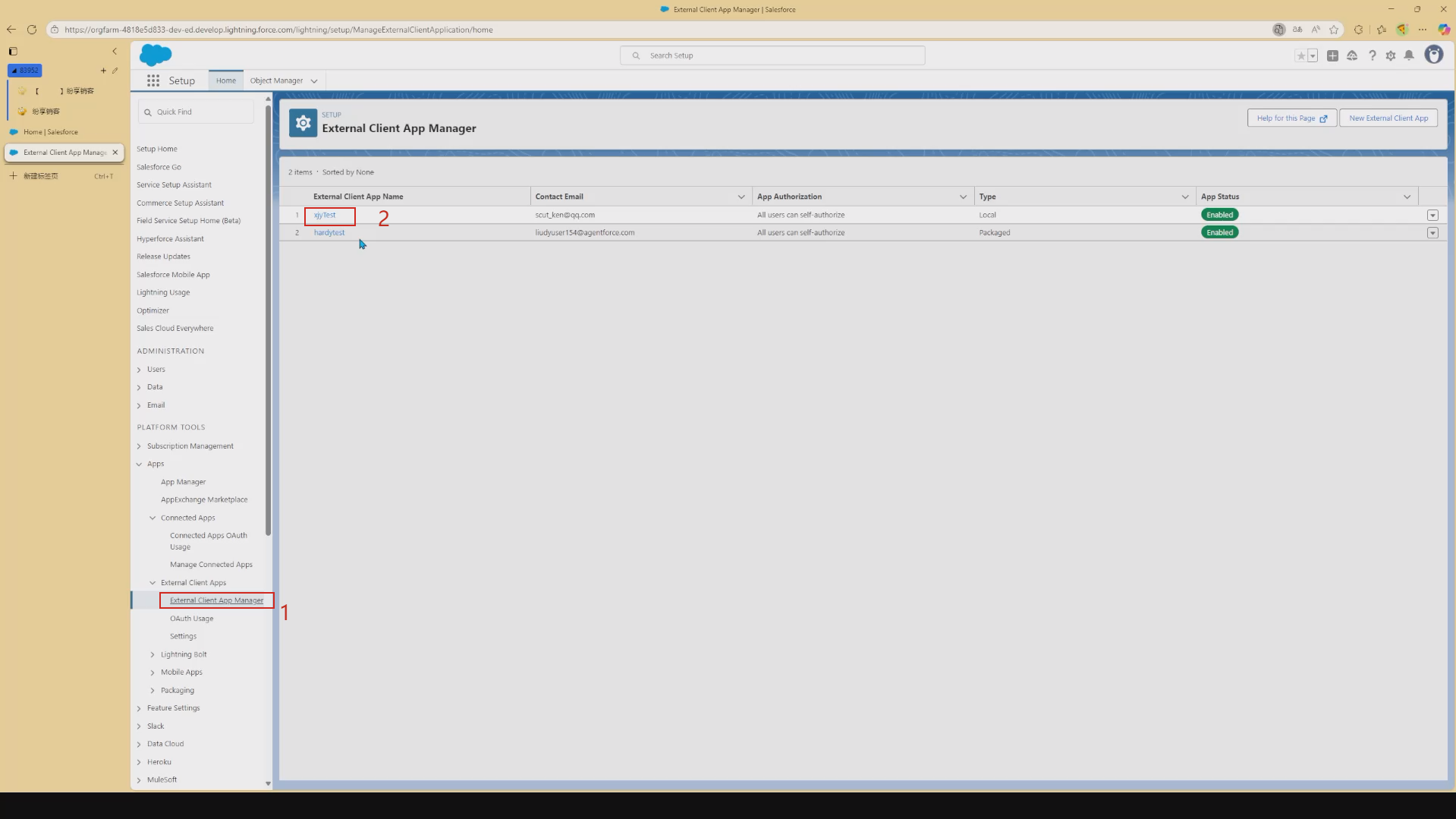Open OAuth Usage under External Client Apps

(191, 619)
